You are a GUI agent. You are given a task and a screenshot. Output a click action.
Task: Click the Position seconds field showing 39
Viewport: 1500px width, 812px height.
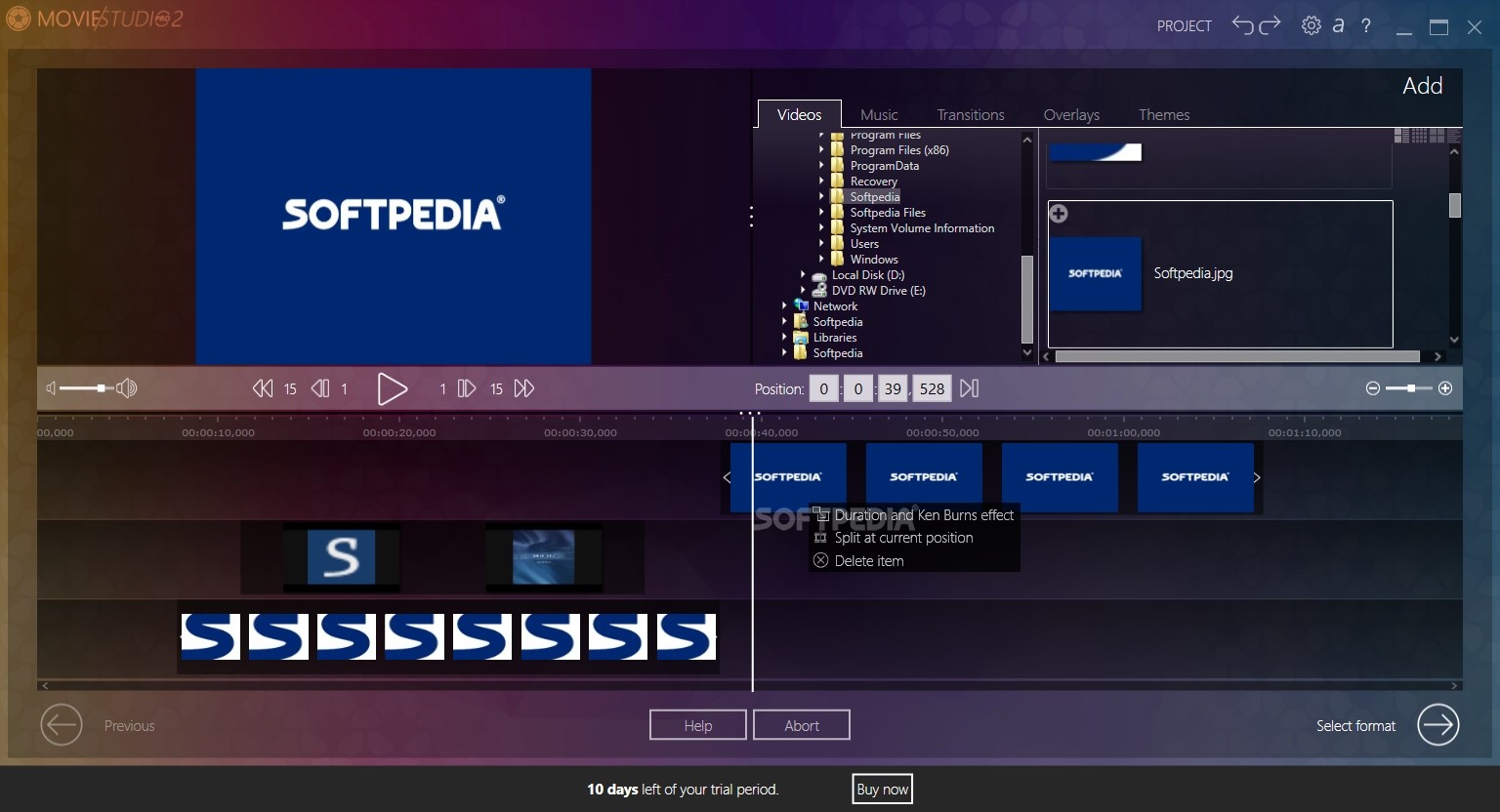[893, 388]
